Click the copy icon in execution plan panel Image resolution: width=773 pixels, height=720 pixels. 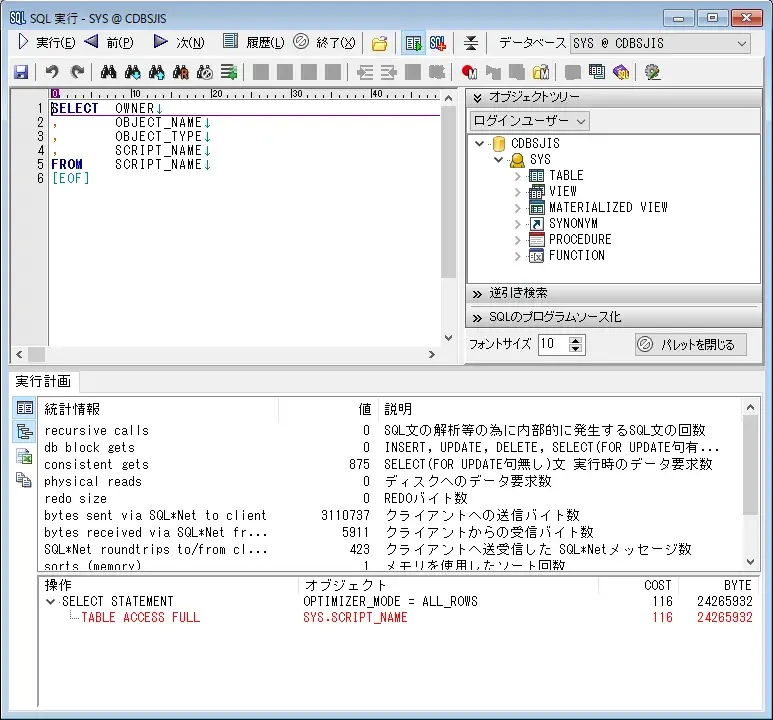point(25,480)
